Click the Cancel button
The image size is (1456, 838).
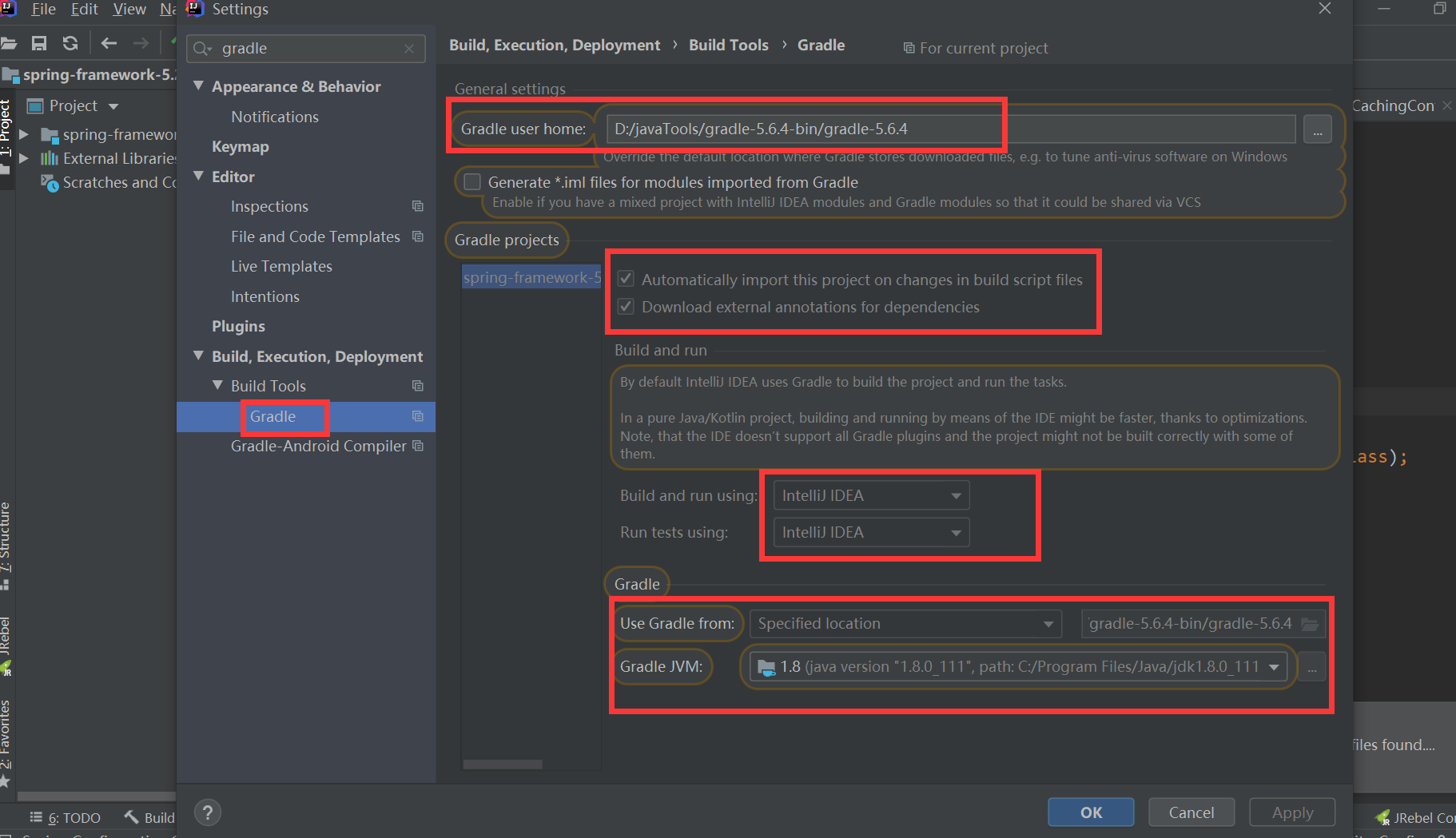tap(1191, 812)
